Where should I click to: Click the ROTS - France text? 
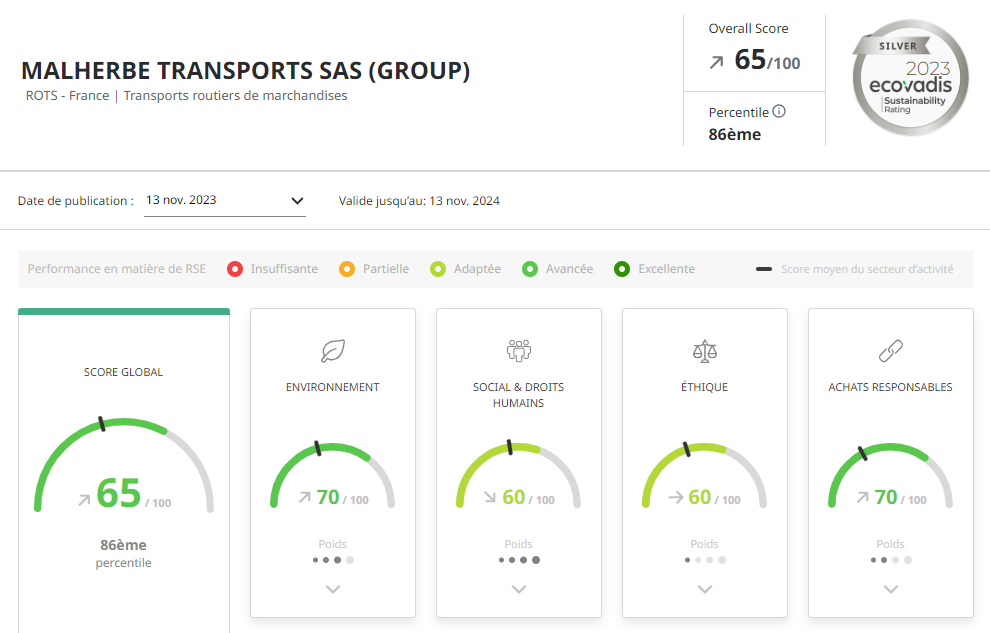click(x=68, y=95)
